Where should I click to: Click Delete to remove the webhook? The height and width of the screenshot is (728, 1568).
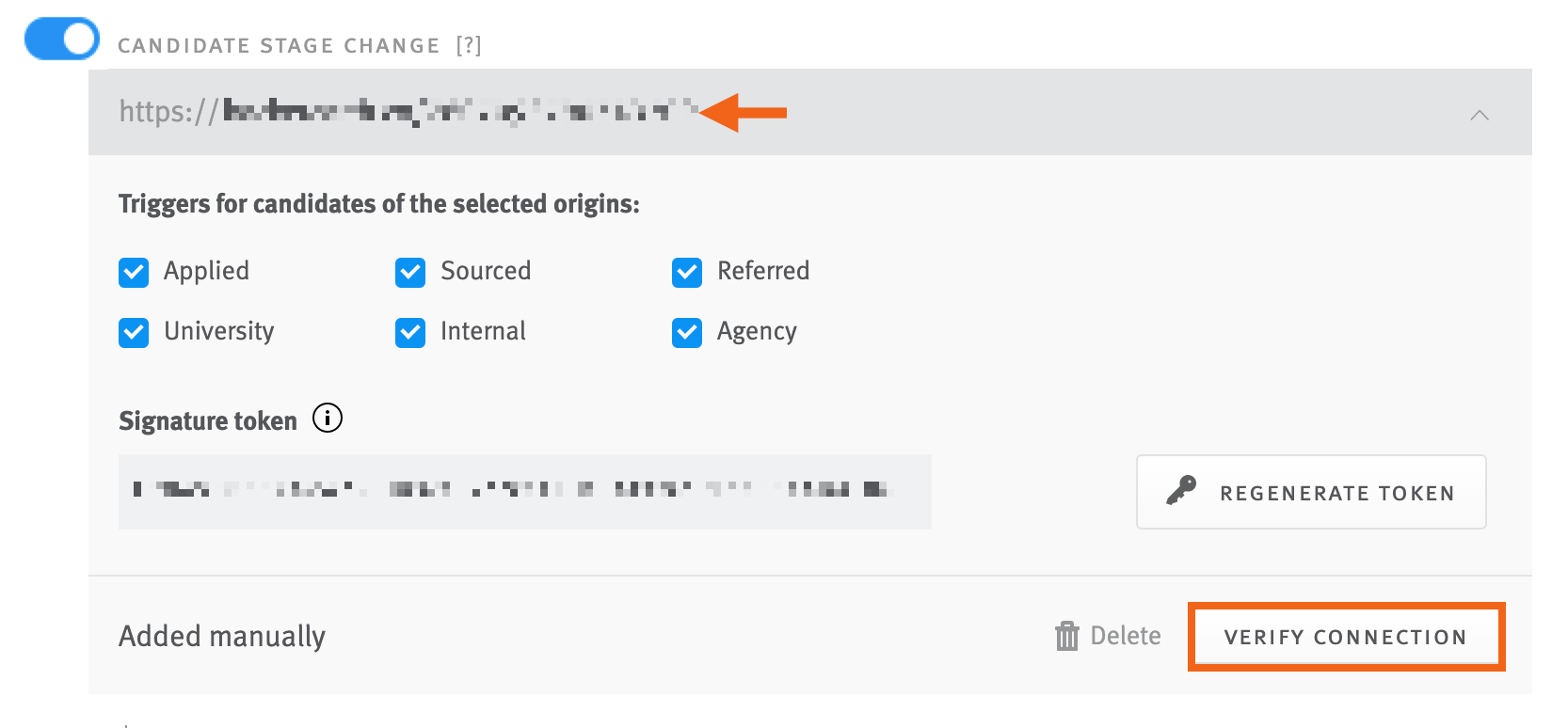1124,636
